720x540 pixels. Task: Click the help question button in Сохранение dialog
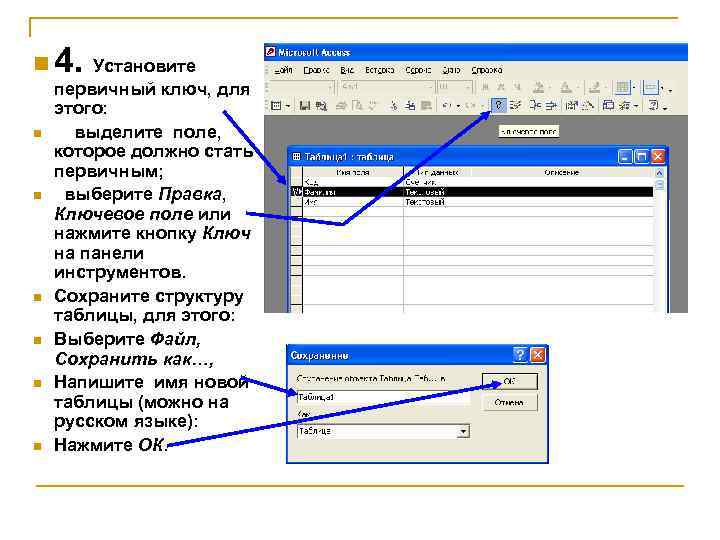tap(519, 354)
